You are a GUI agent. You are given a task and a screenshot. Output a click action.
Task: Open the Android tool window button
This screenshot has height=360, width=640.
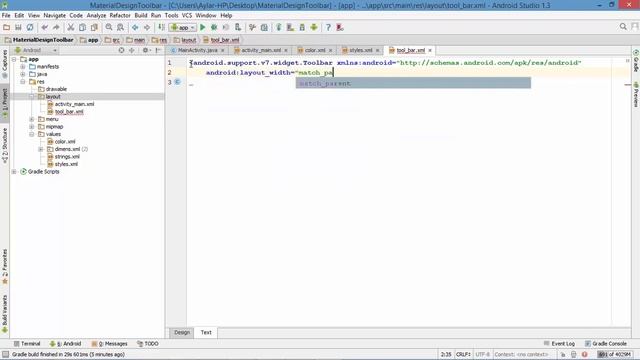65,344
